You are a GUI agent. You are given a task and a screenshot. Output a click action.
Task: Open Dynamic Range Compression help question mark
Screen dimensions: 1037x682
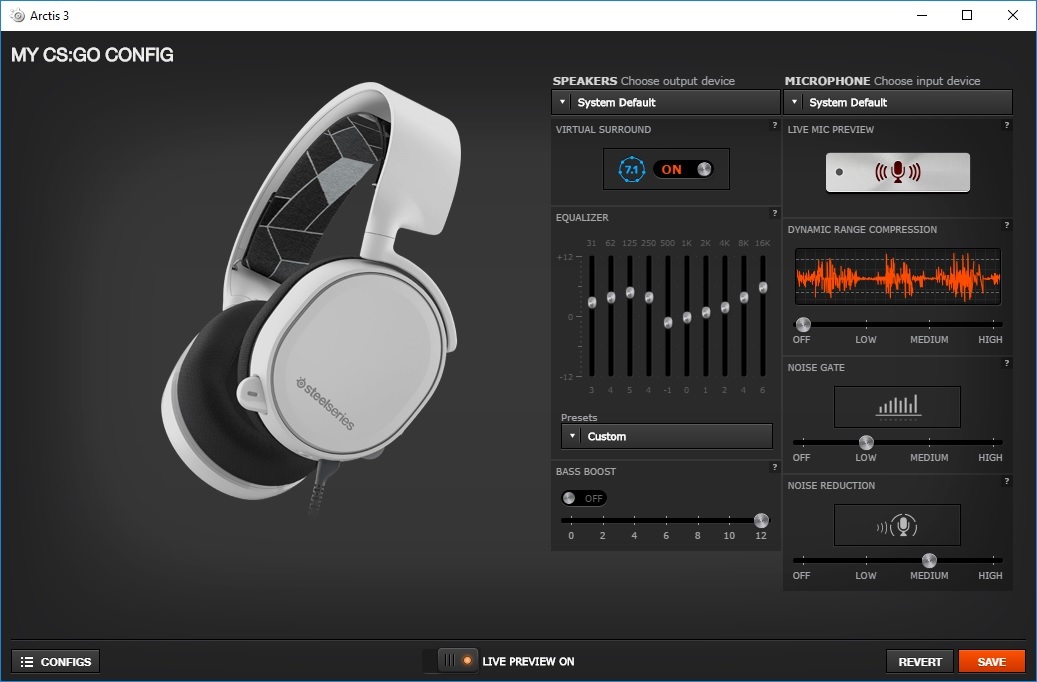(x=1007, y=225)
